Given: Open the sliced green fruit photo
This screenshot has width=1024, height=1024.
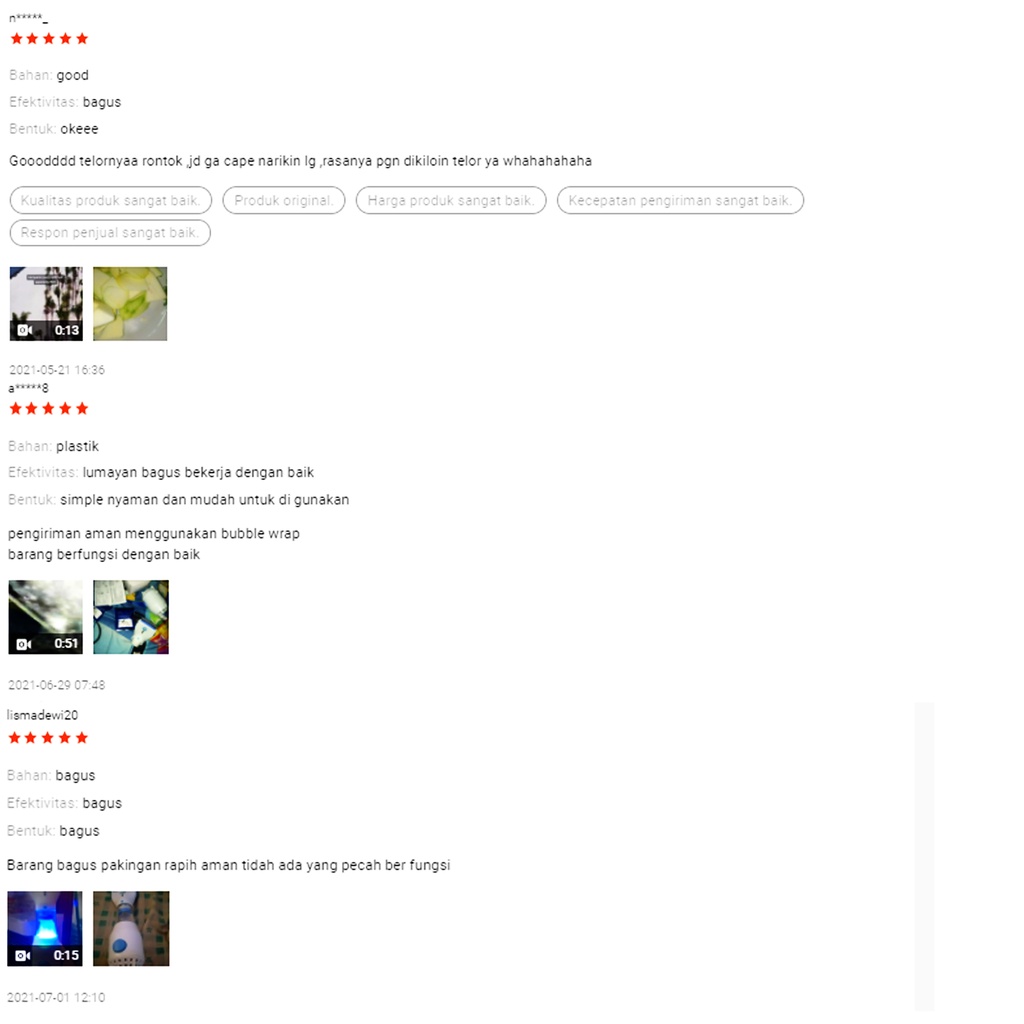Looking at the screenshot, I should click(x=130, y=304).
